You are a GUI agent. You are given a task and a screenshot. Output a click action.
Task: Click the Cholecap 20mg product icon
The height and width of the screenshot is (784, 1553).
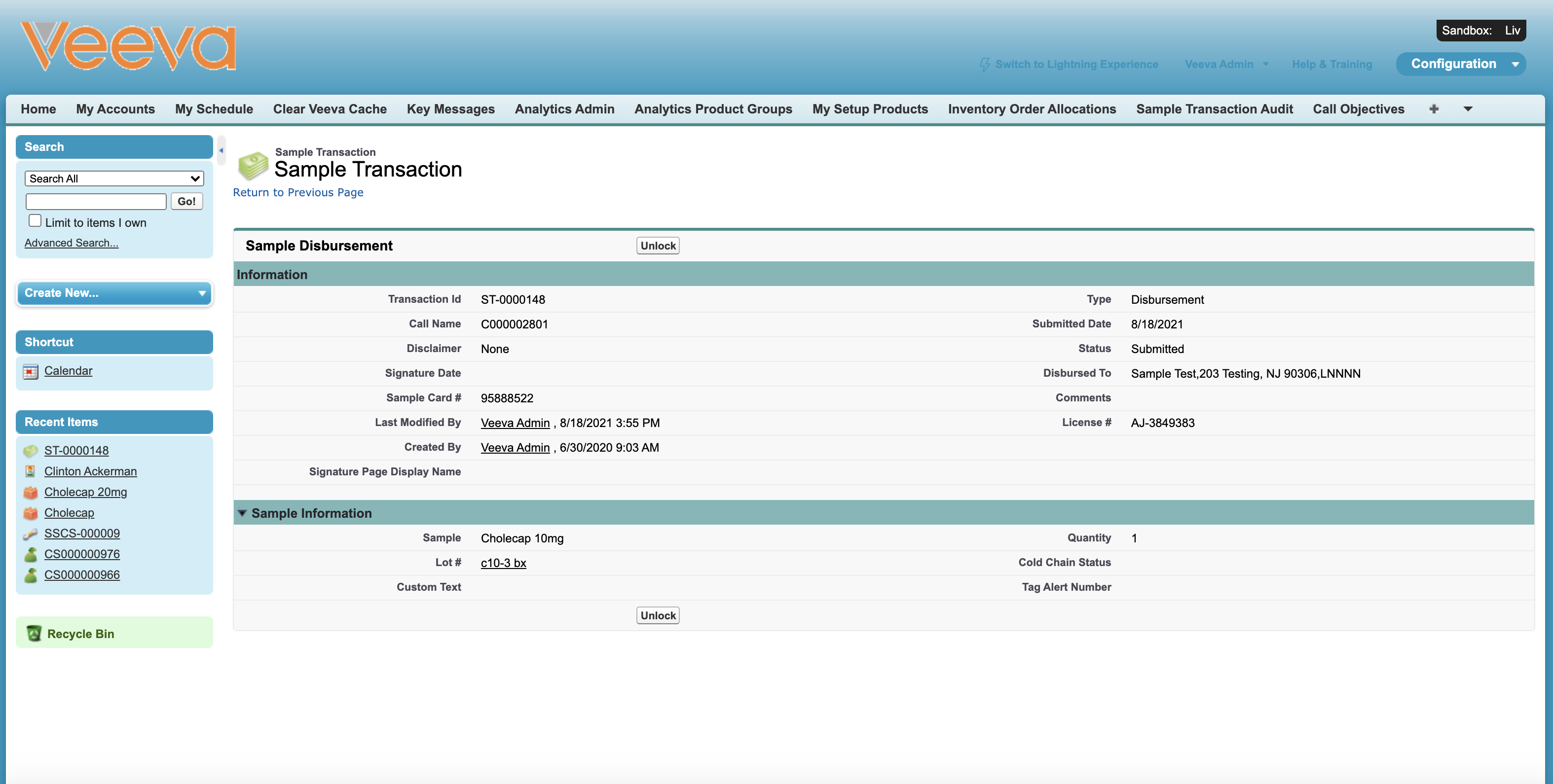coord(30,492)
